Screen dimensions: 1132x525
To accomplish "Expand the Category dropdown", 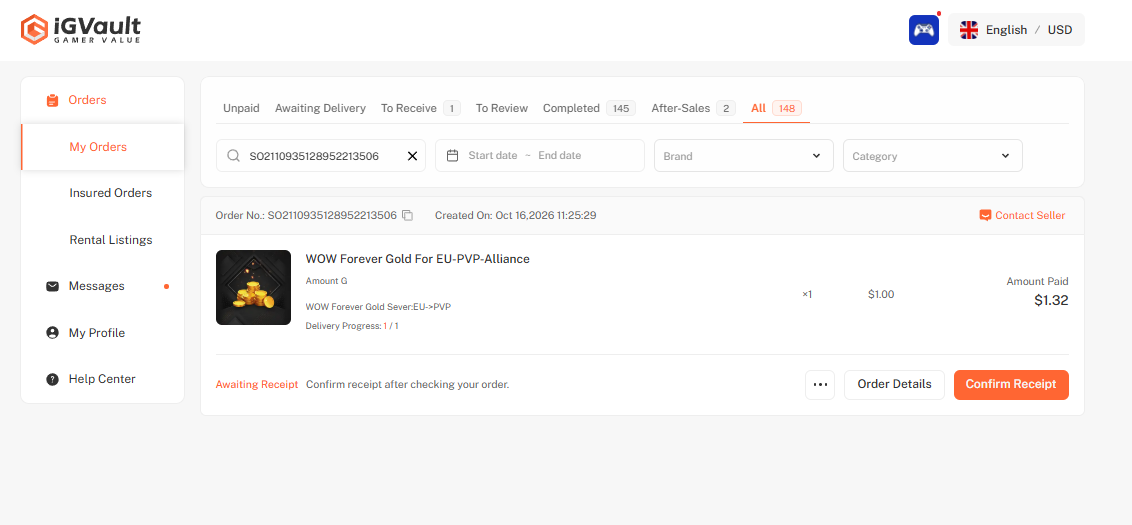I will coord(932,155).
